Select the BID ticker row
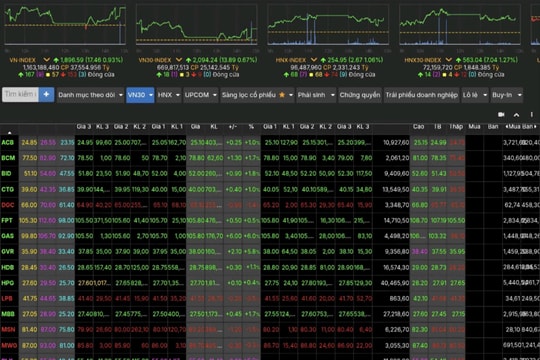Image resolution: width=540 pixels, height=360 pixels. pyautogui.click(x=7, y=174)
